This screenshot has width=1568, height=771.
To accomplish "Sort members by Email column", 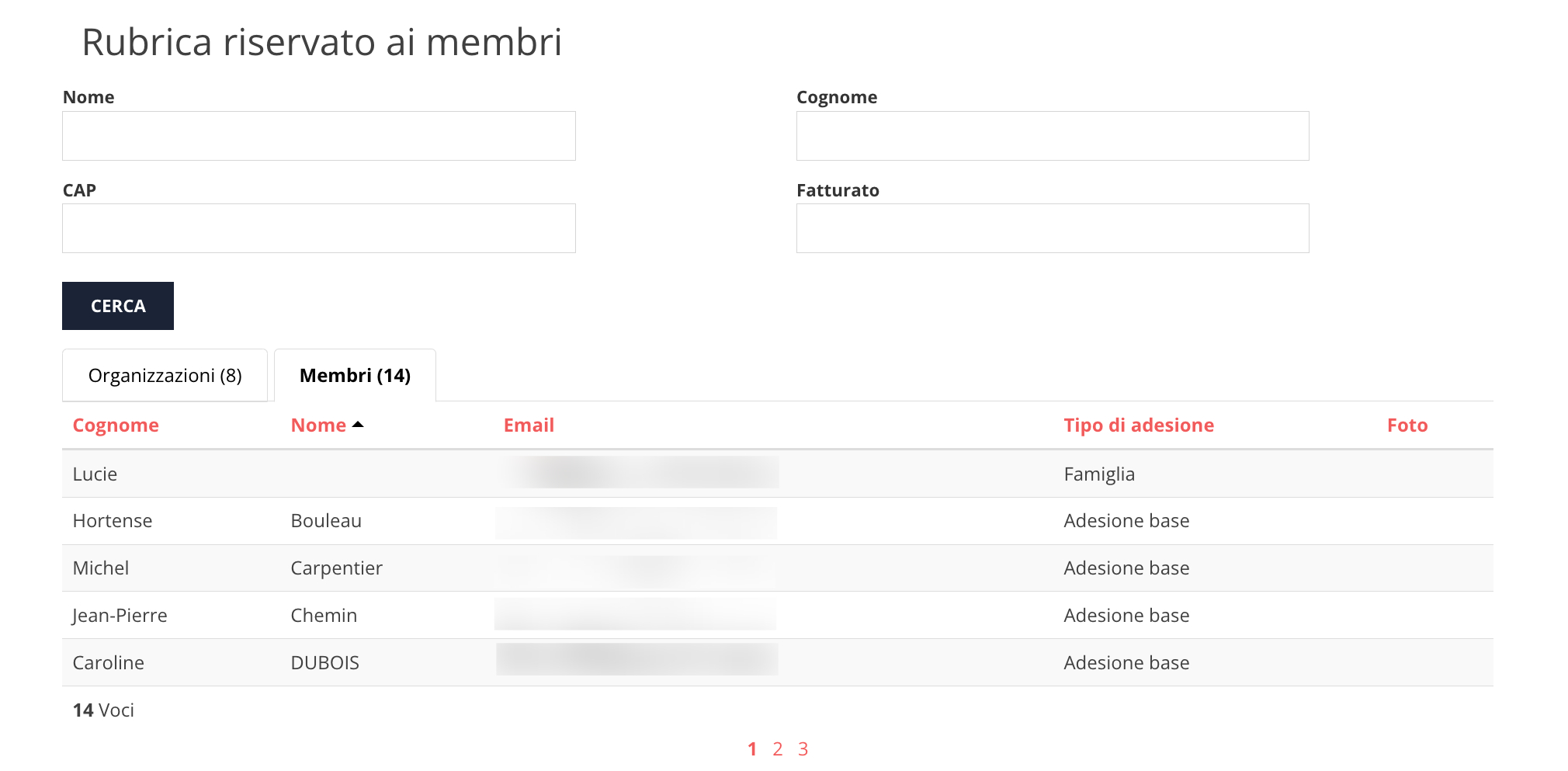I will point(529,425).
